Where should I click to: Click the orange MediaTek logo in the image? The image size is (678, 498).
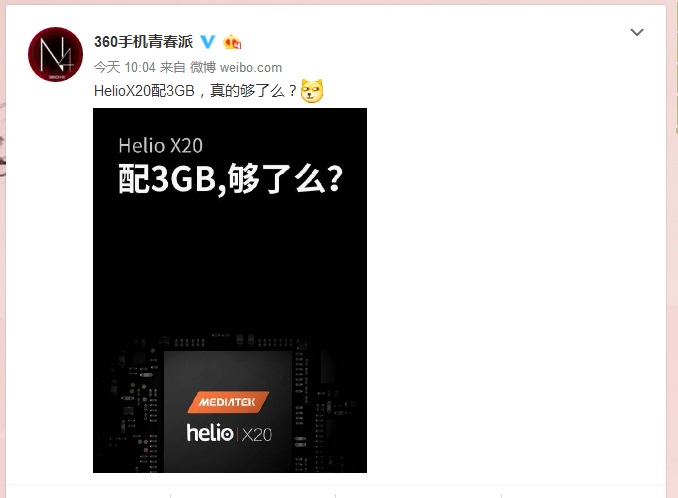[x=228, y=402]
